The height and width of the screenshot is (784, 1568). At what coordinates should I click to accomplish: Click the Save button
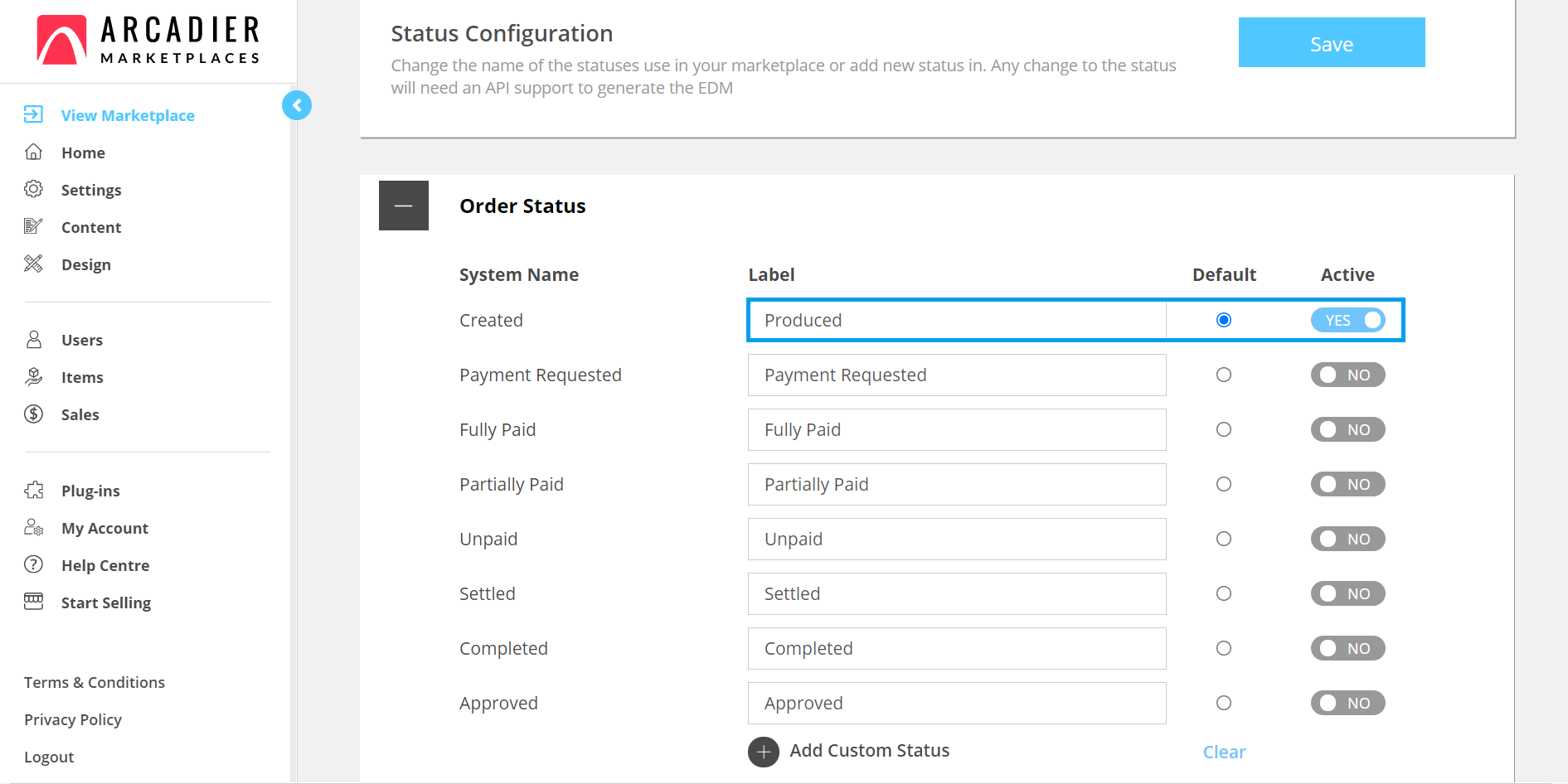(x=1332, y=42)
